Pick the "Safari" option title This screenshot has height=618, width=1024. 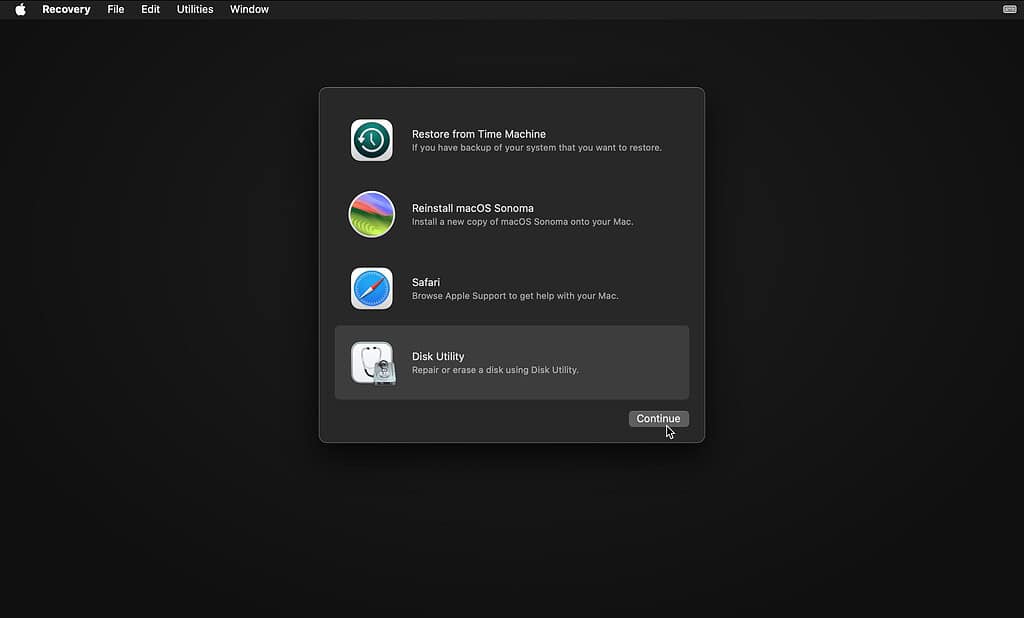tap(426, 282)
